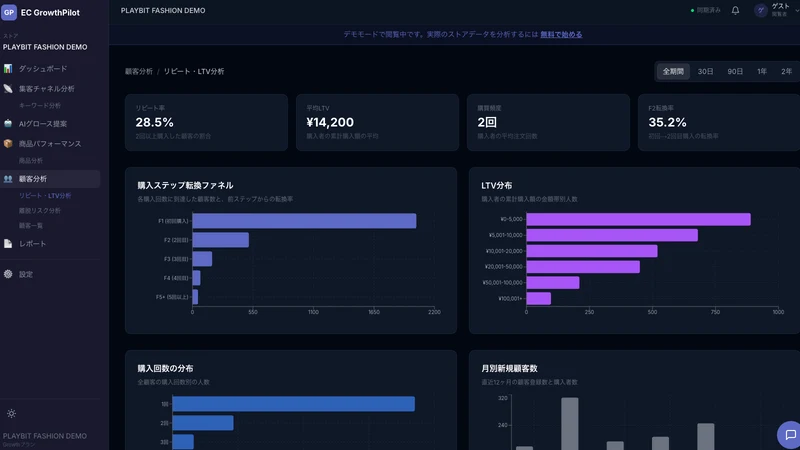Click the Growthプラン store entry at the sidebar bottom
This screenshot has height=450, width=800.
click(x=45, y=439)
